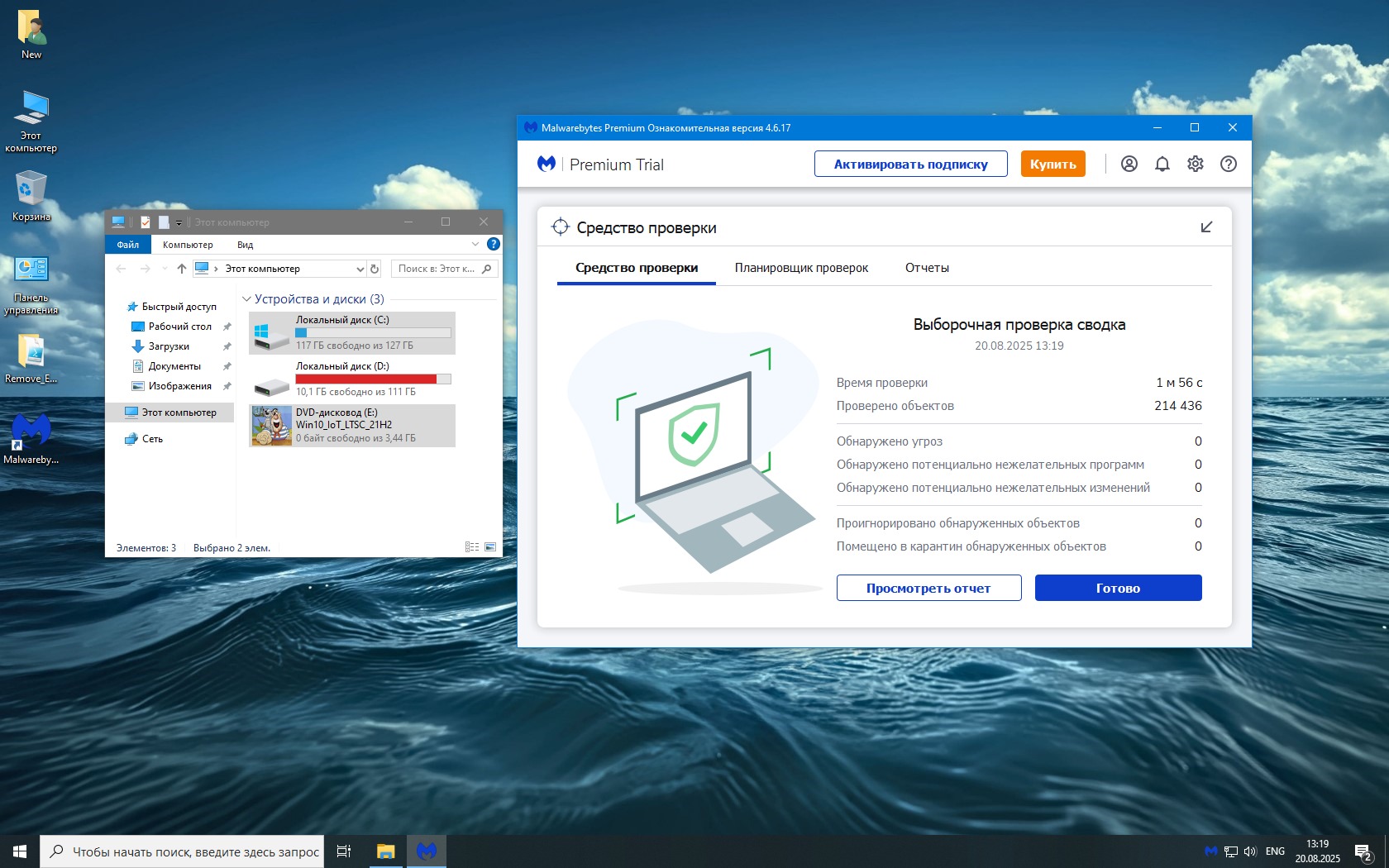
Task: Click the Explorer search field
Action: 437,269
